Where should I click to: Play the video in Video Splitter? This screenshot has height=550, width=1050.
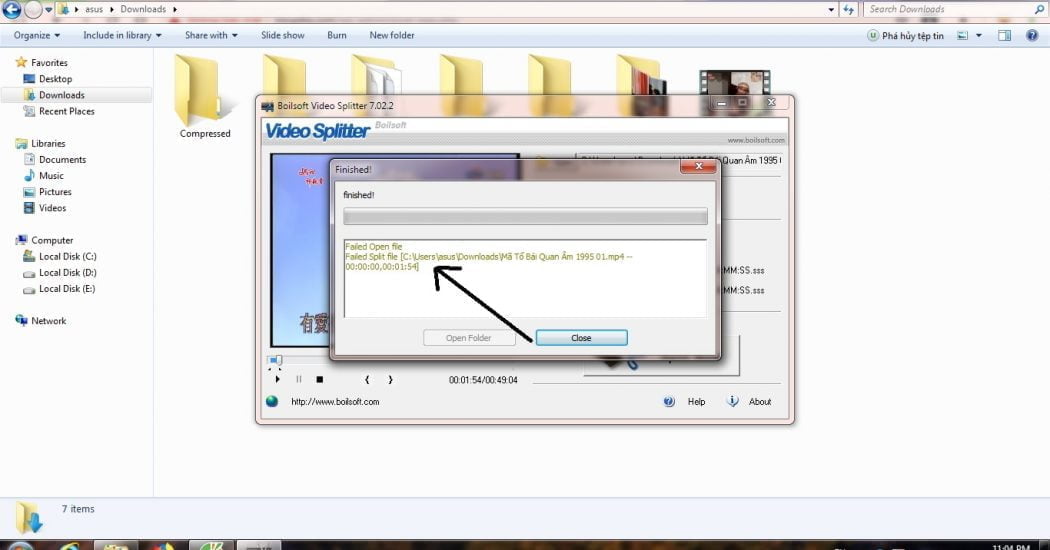click(277, 379)
